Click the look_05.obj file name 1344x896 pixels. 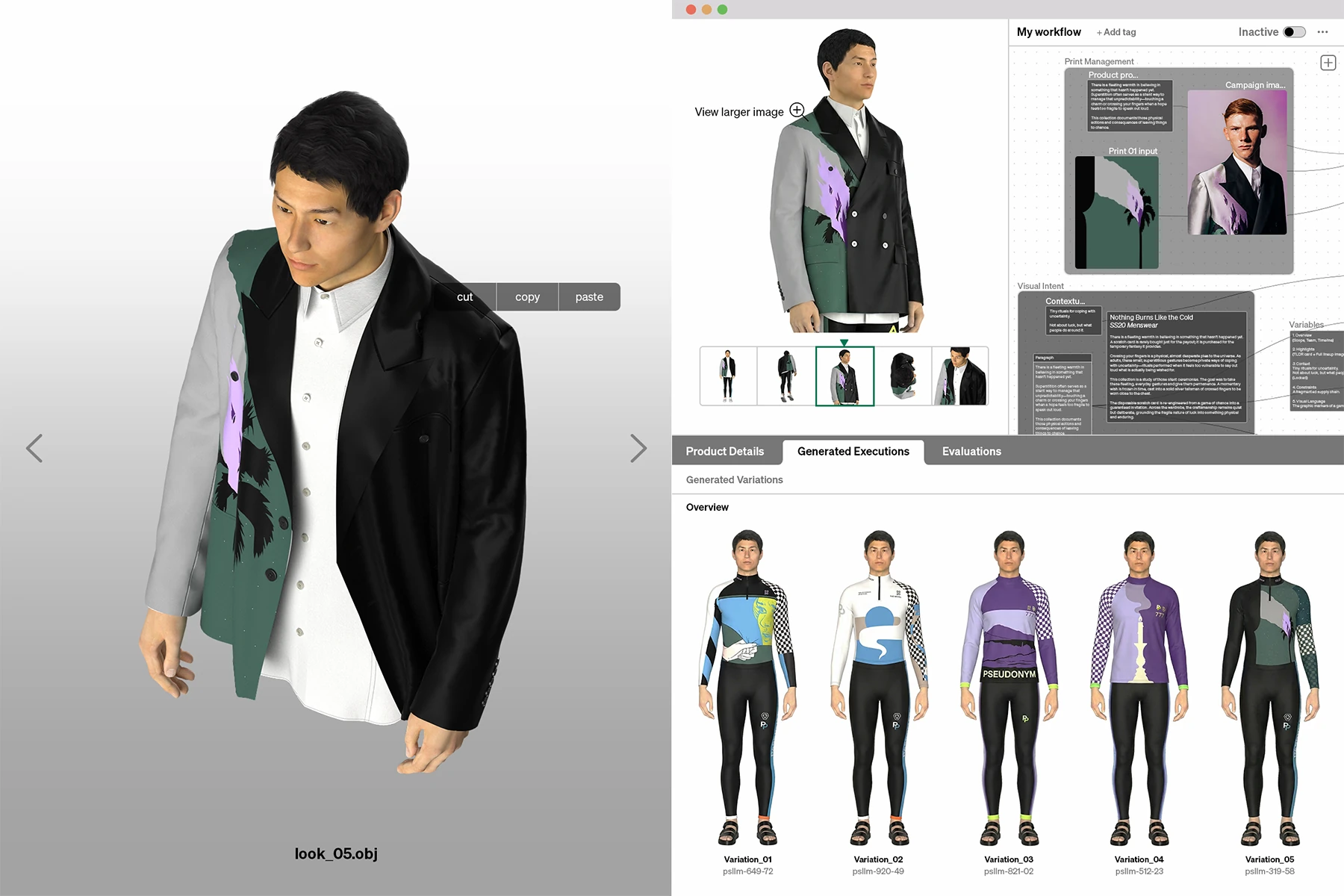coord(336,853)
